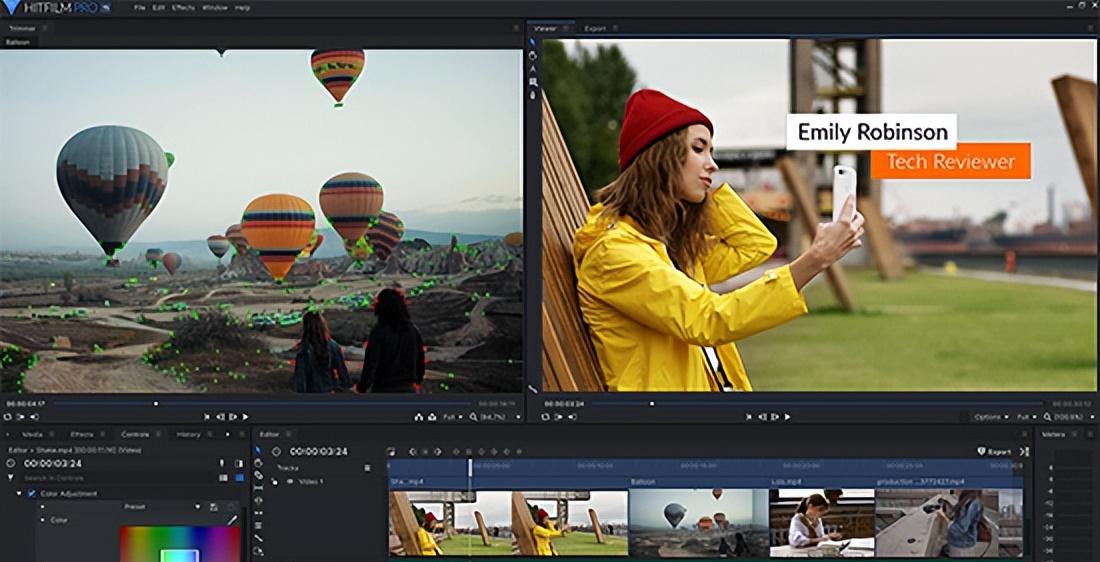
Task: Open the Tracks options icon in the Editor
Action: [x=367, y=467]
